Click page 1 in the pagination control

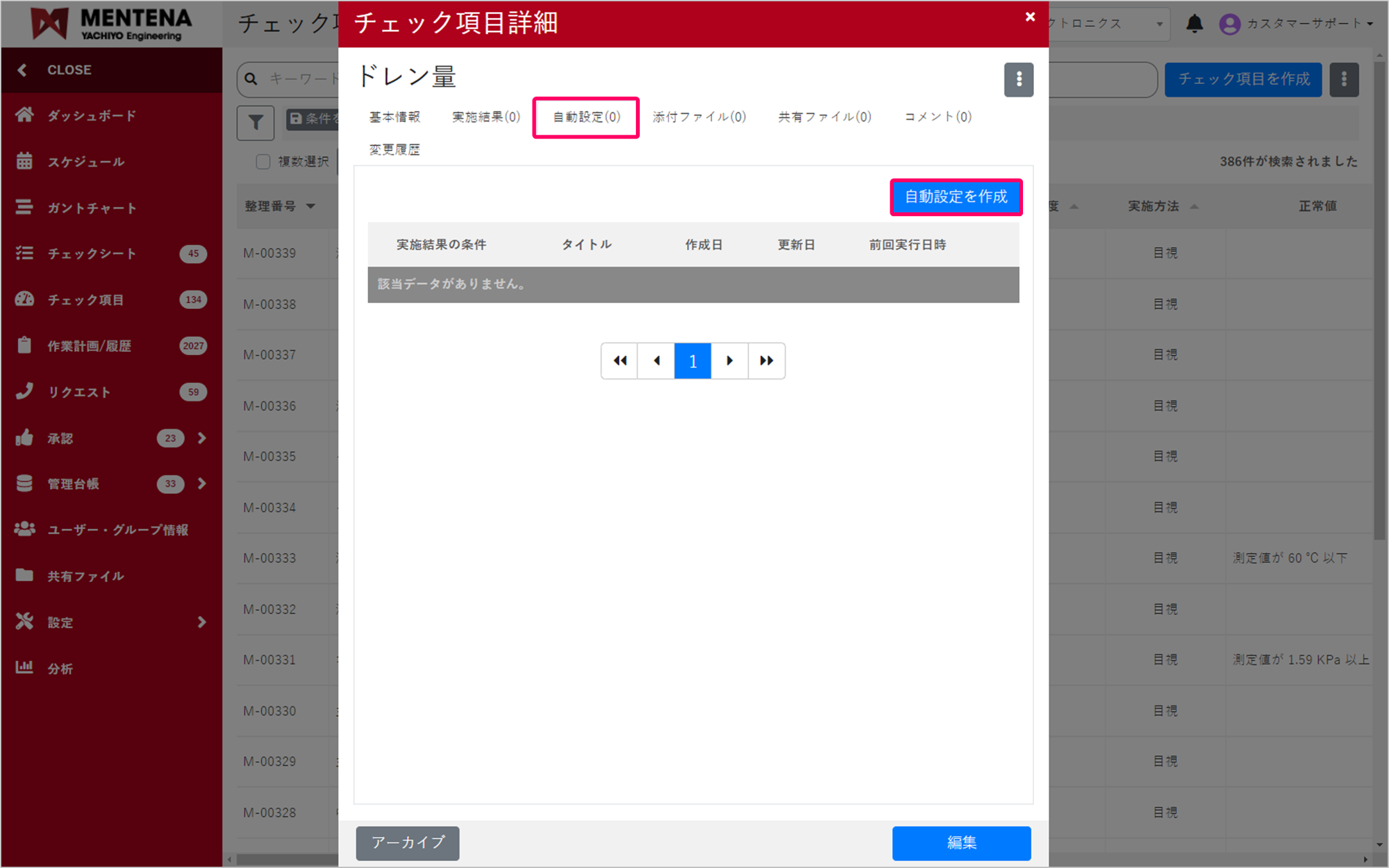tap(692, 361)
